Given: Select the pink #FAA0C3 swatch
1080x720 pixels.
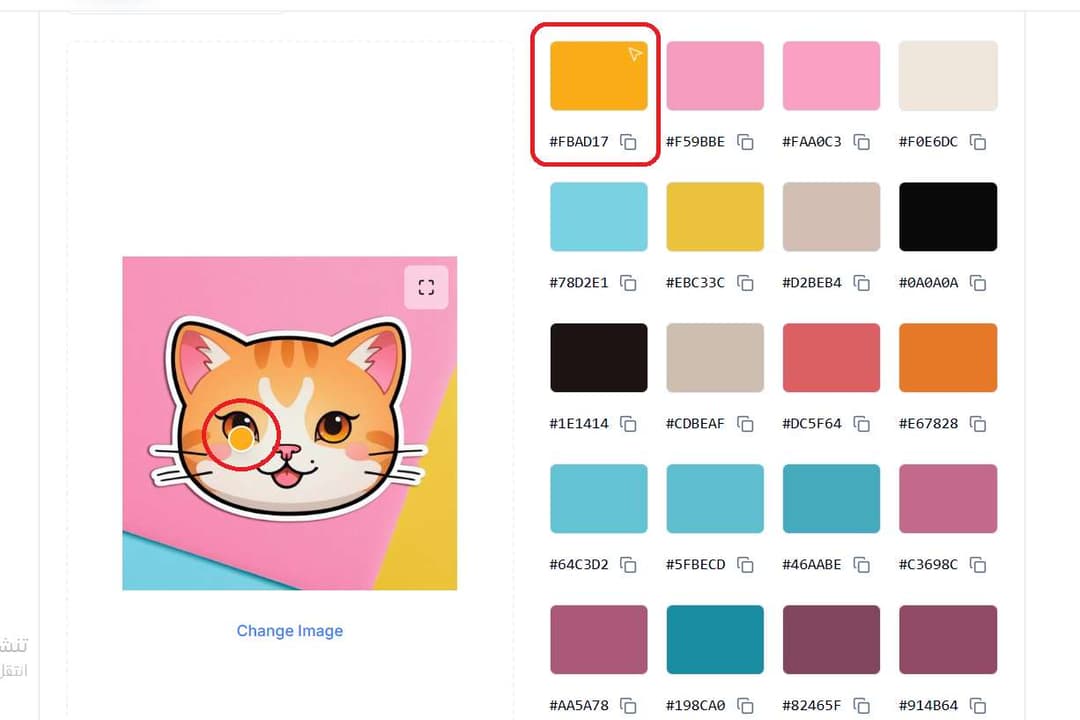Looking at the screenshot, I should pos(830,75).
